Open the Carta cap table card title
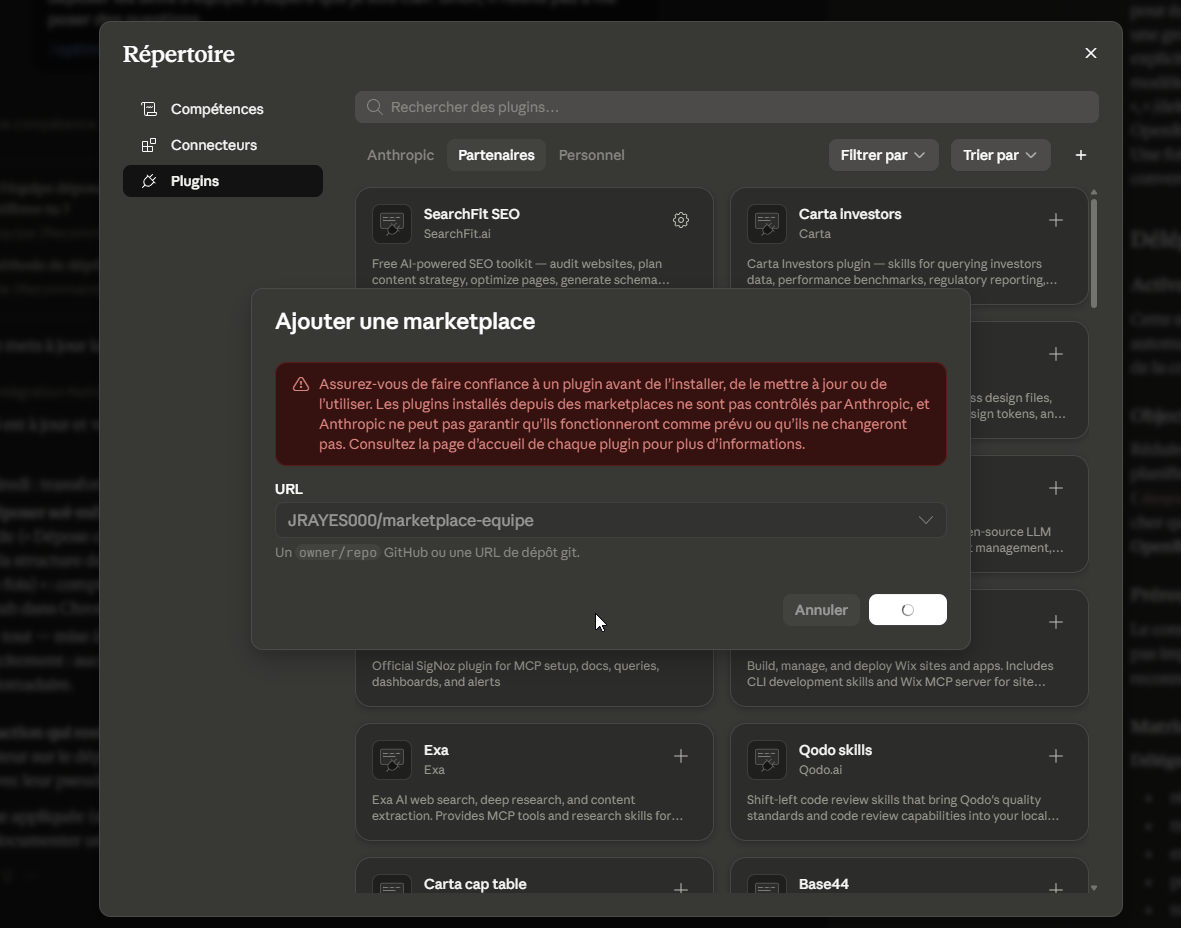The height and width of the screenshot is (928, 1181). click(475, 884)
